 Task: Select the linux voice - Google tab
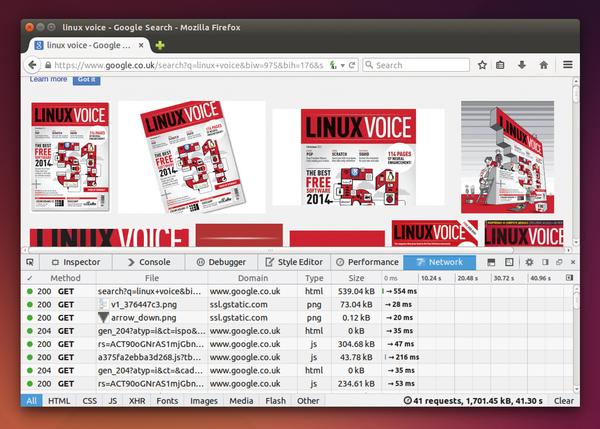coord(89,45)
